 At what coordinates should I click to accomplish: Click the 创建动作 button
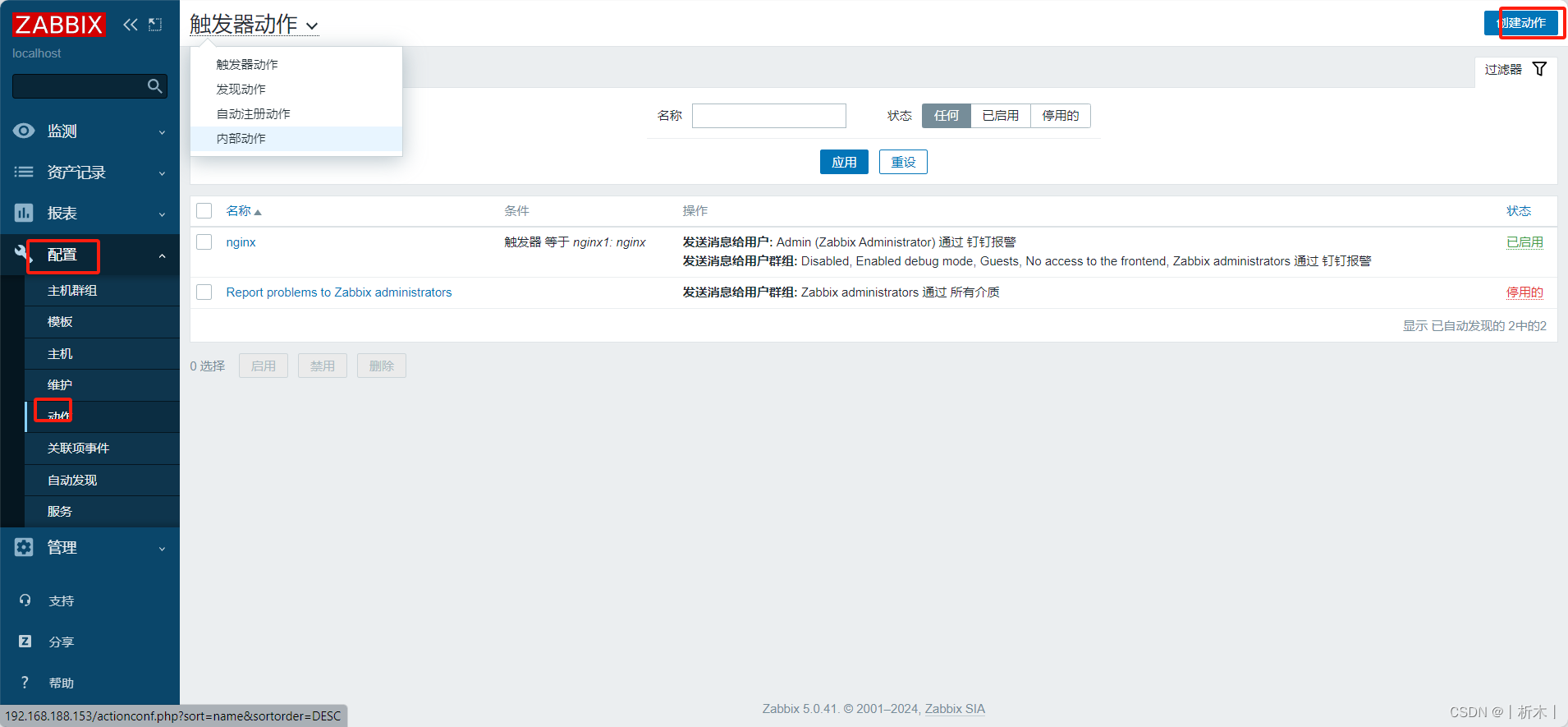point(1521,23)
